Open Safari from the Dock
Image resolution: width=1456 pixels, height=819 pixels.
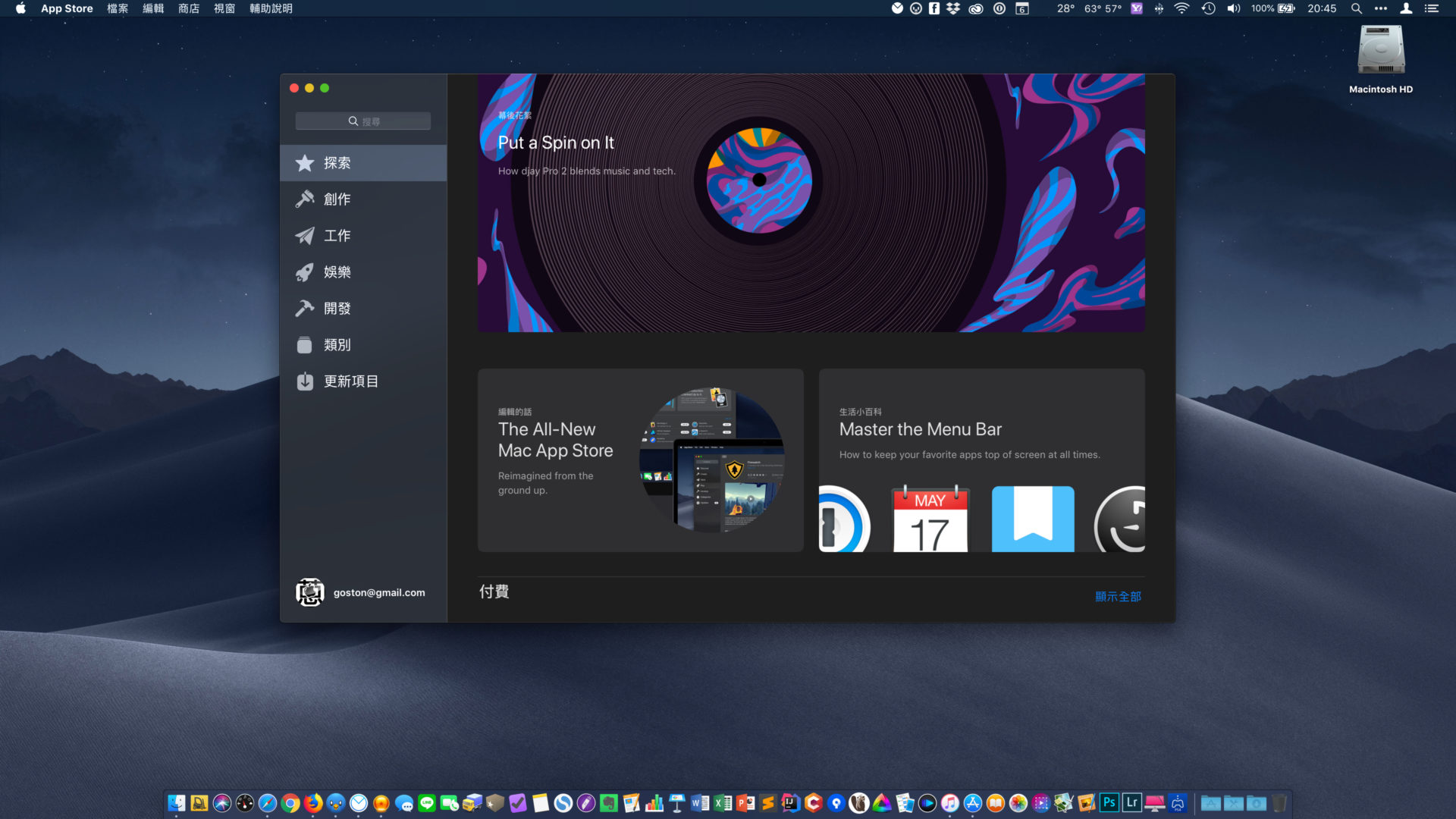[268, 803]
